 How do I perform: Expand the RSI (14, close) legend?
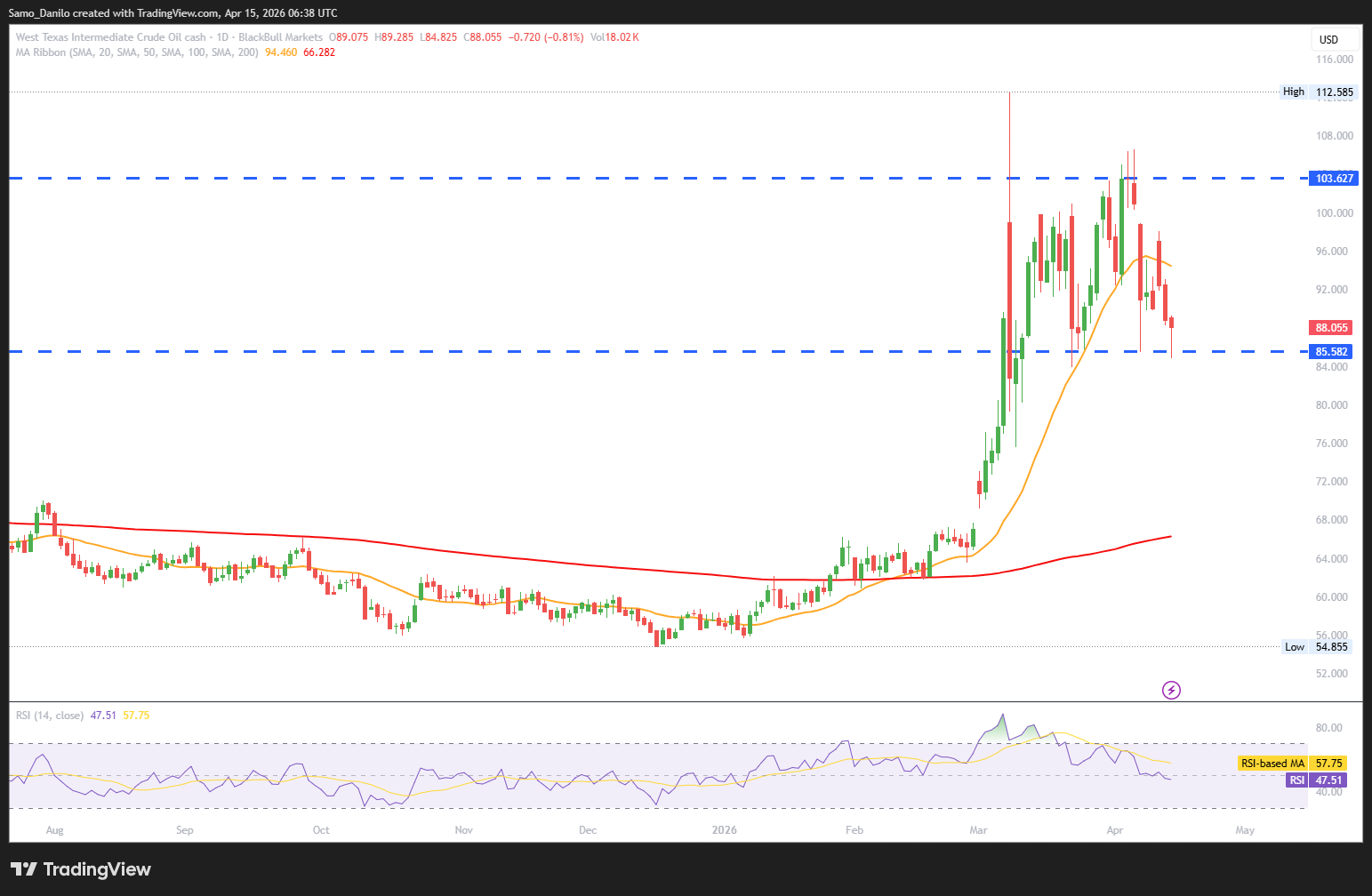click(50, 716)
